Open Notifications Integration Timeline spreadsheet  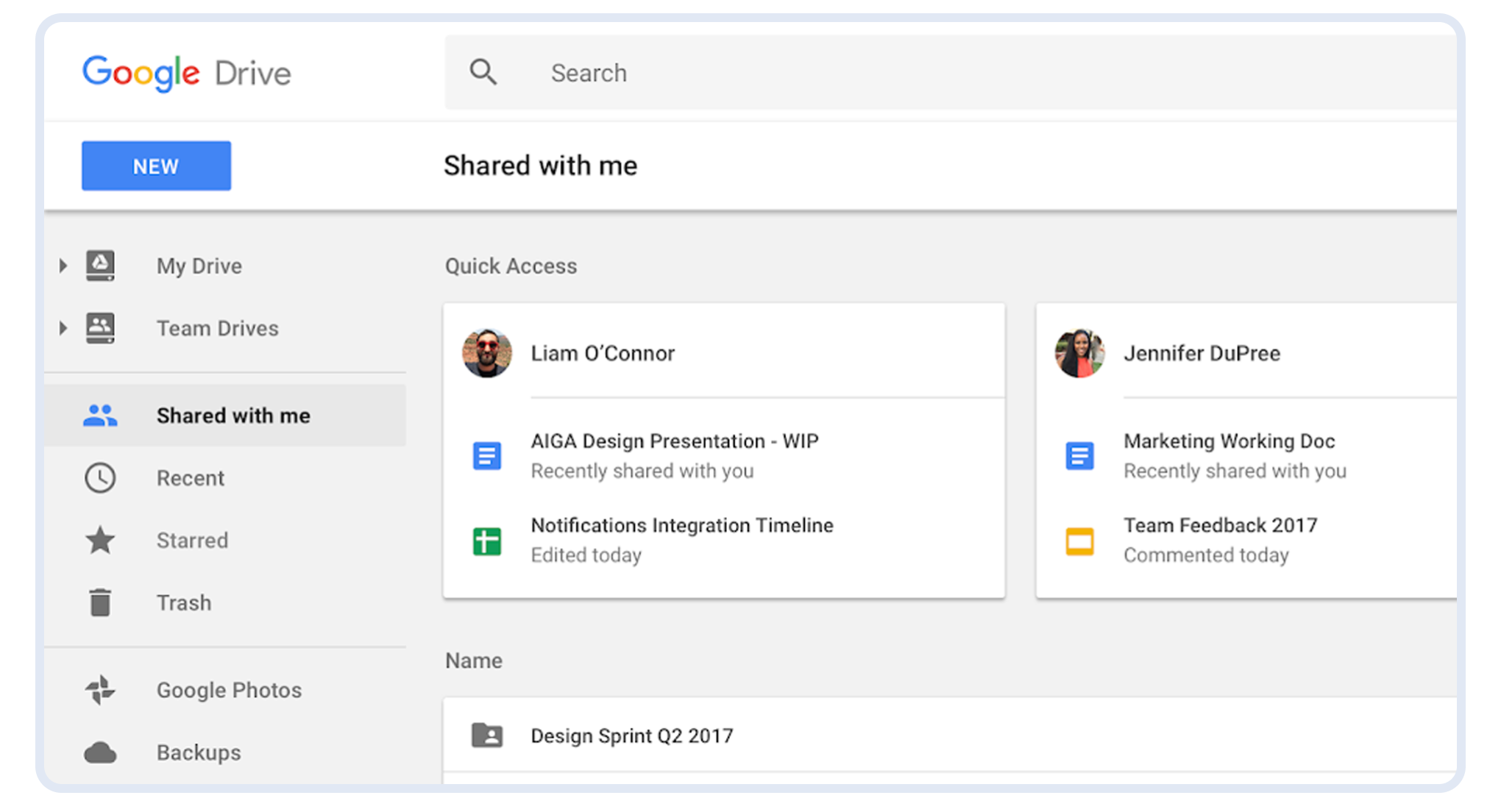(x=681, y=525)
